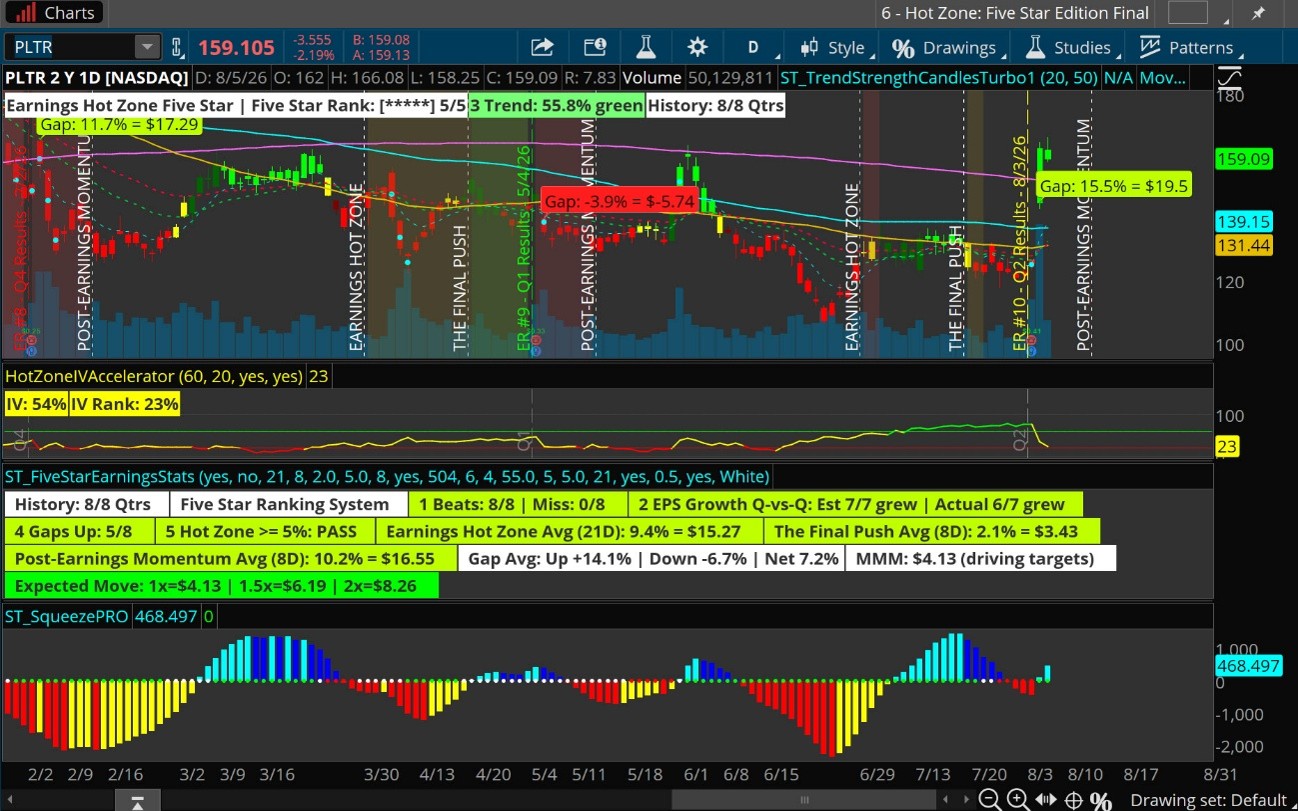Click the ST_TrendStrengthCandlesTurbo1 study label

click(x=938, y=77)
